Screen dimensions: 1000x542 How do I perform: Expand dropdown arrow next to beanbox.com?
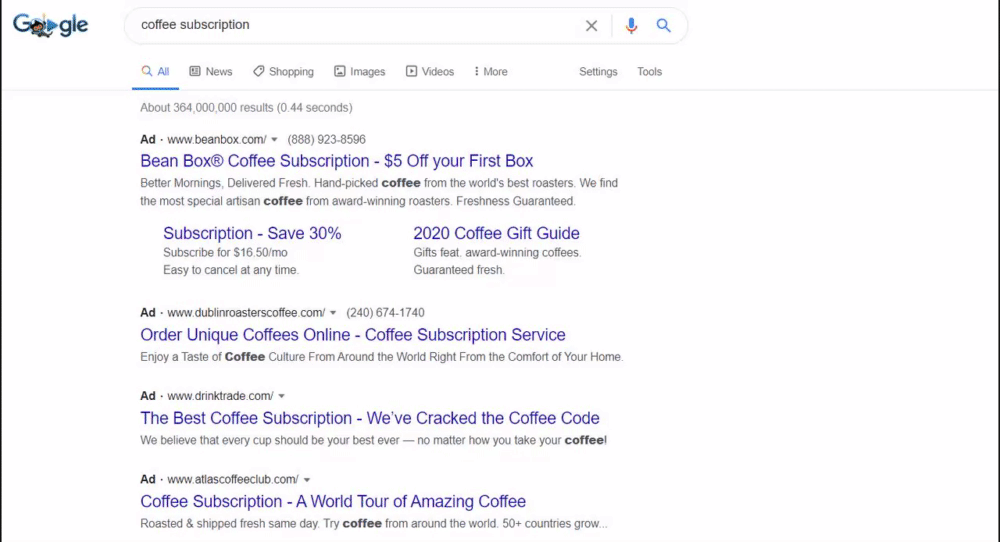(274, 140)
